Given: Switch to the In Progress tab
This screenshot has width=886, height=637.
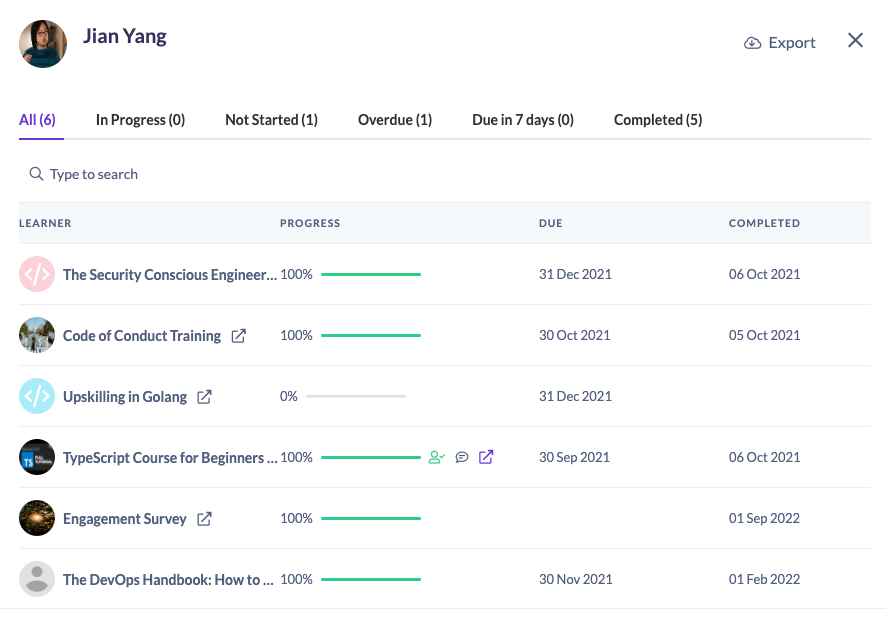Looking at the screenshot, I should coord(140,119).
